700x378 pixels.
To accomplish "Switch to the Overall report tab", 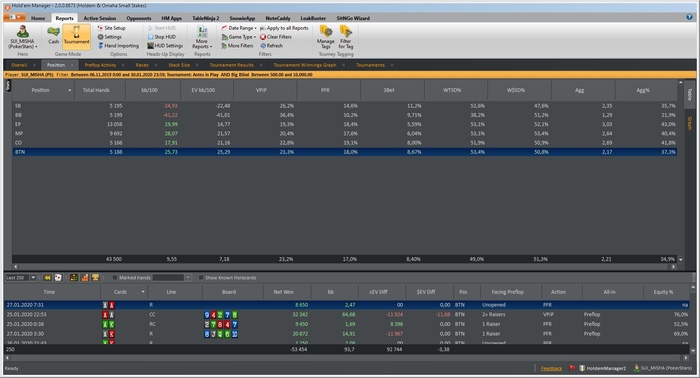I will point(19,65).
